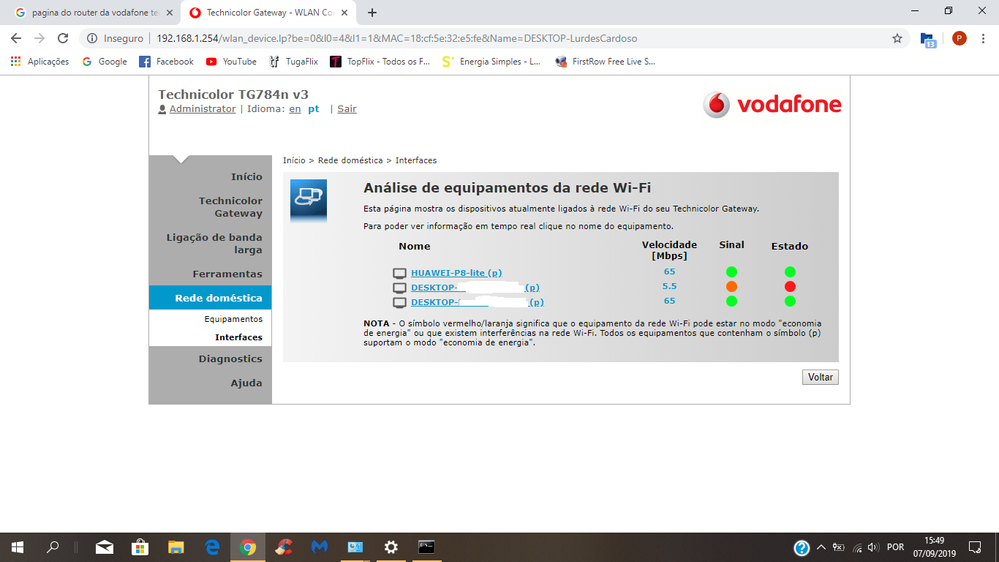
Task: Open the Facebook bookmark
Action: (166, 61)
